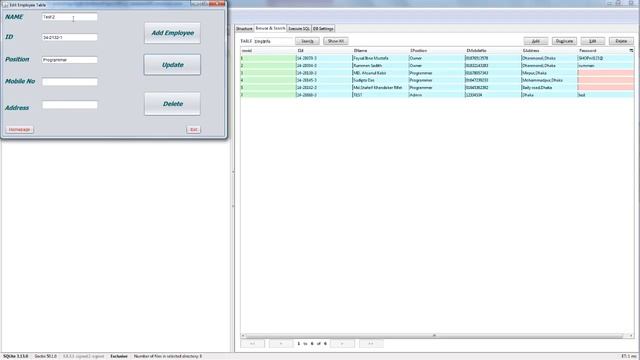Viewport: 640px width, 360px height.
Task: Click the ID input field
Action: [x=70, y=37]
